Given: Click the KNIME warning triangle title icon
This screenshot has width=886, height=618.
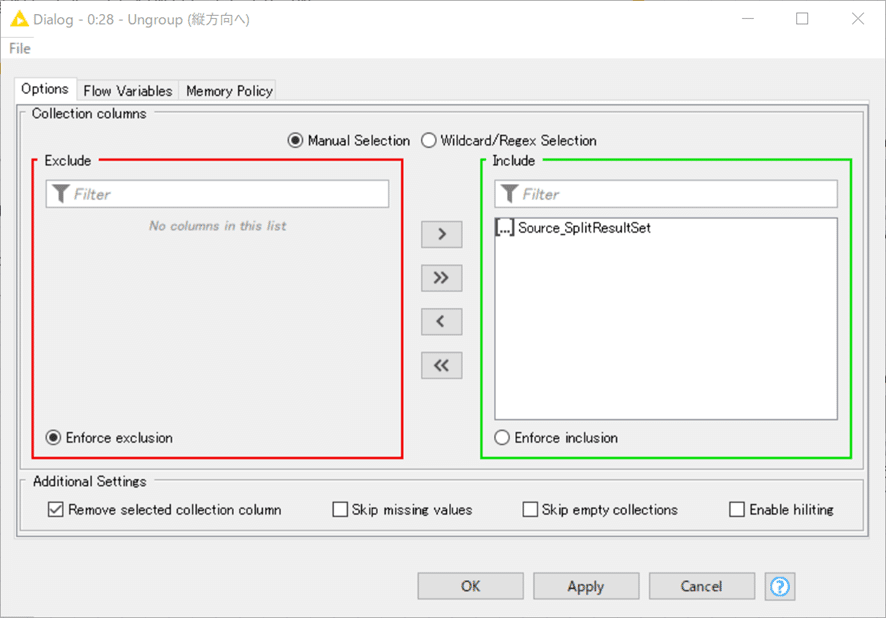Looking at the screenshot, I should 19,19.
